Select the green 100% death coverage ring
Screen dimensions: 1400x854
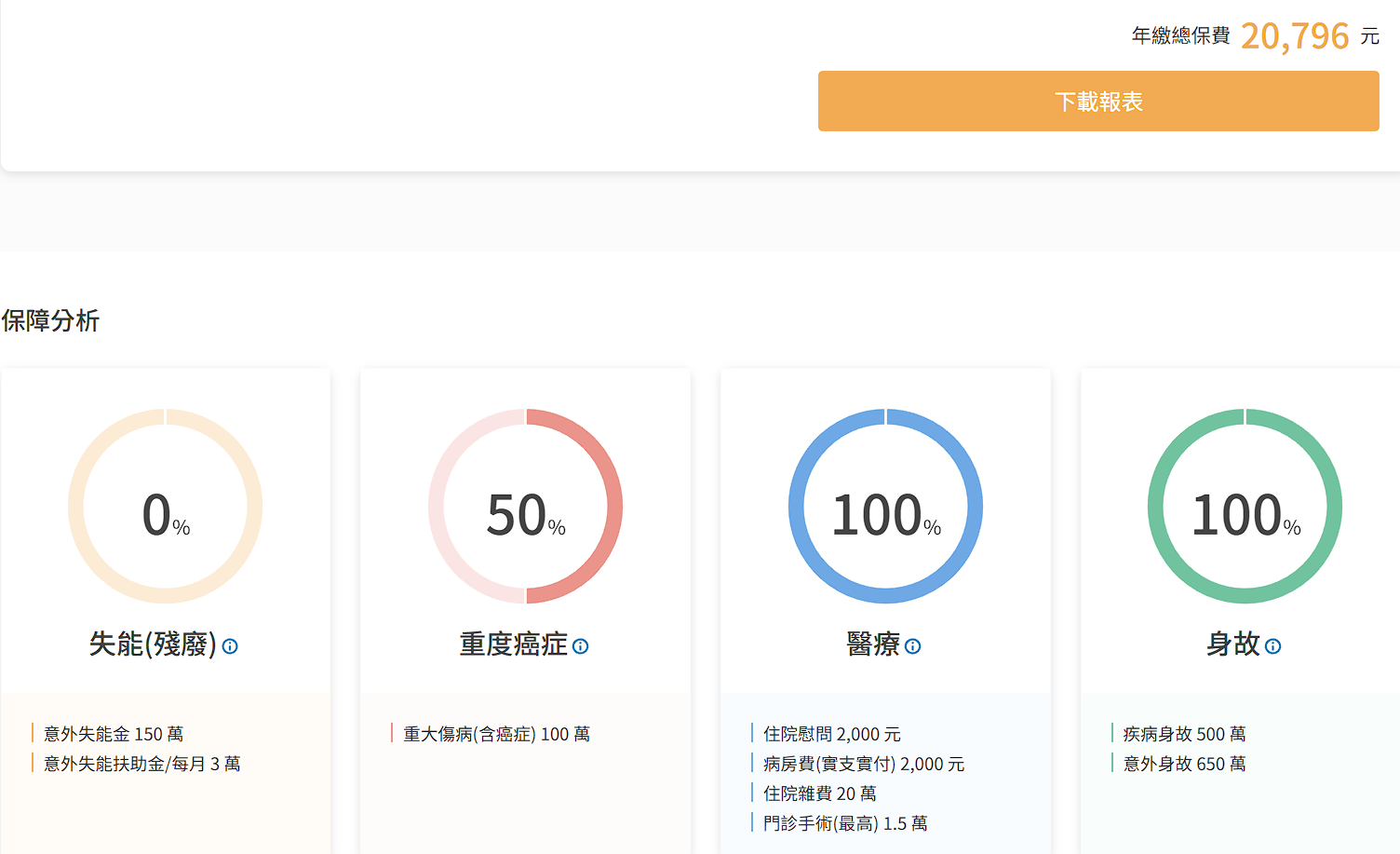[x=1245, y=507]
